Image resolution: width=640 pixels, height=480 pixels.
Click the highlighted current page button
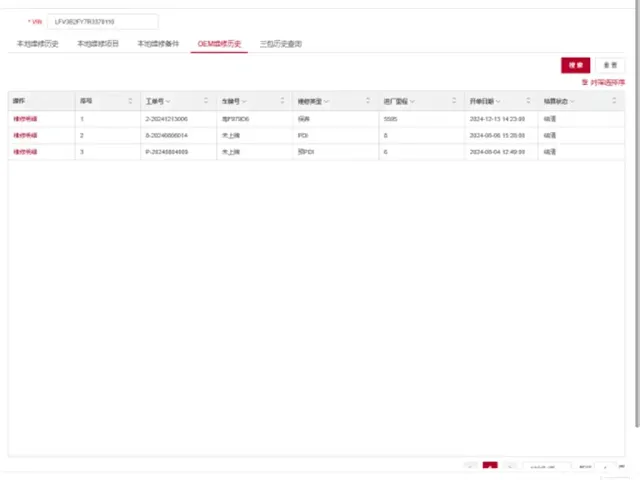[490, 467]
